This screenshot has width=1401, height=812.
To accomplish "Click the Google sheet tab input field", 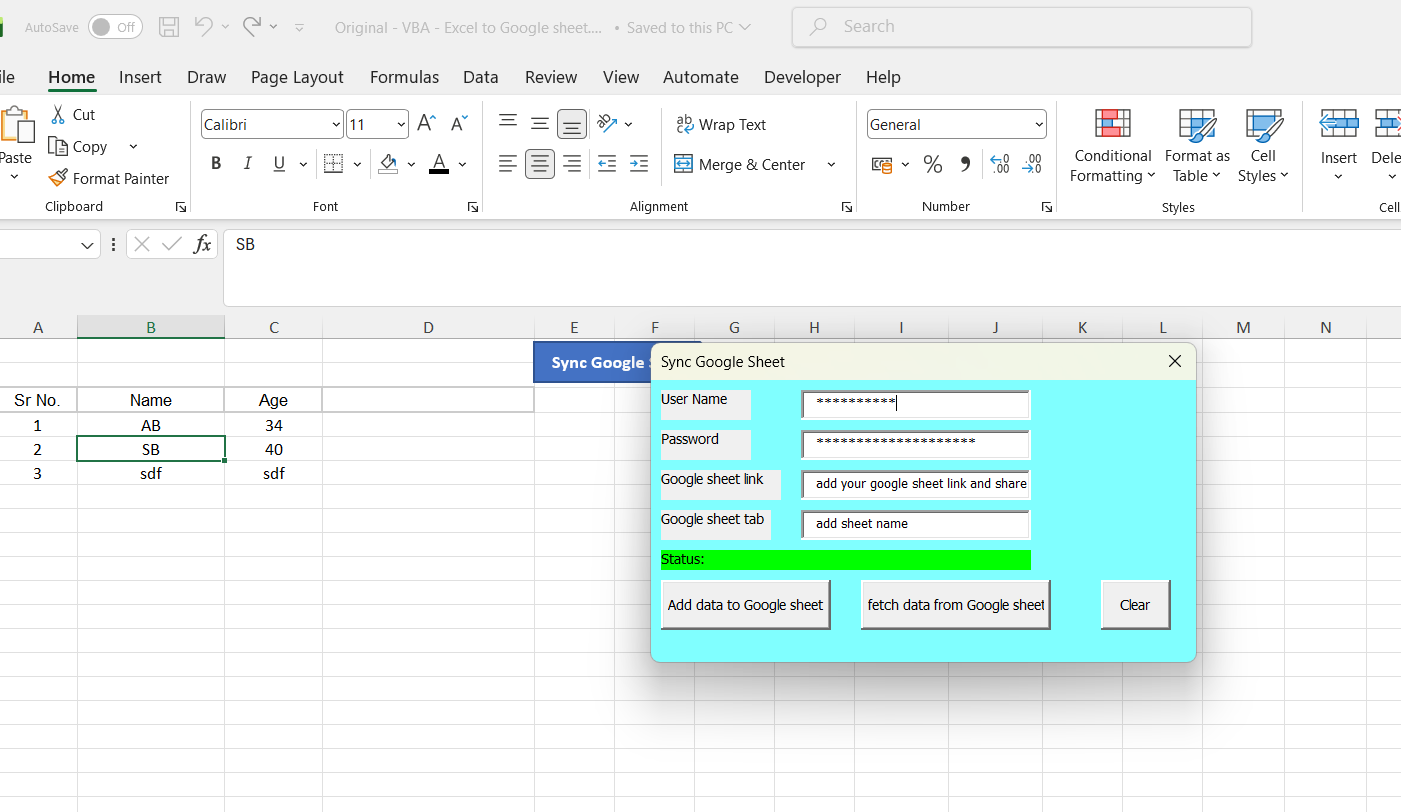I will [x=915, y=524].
